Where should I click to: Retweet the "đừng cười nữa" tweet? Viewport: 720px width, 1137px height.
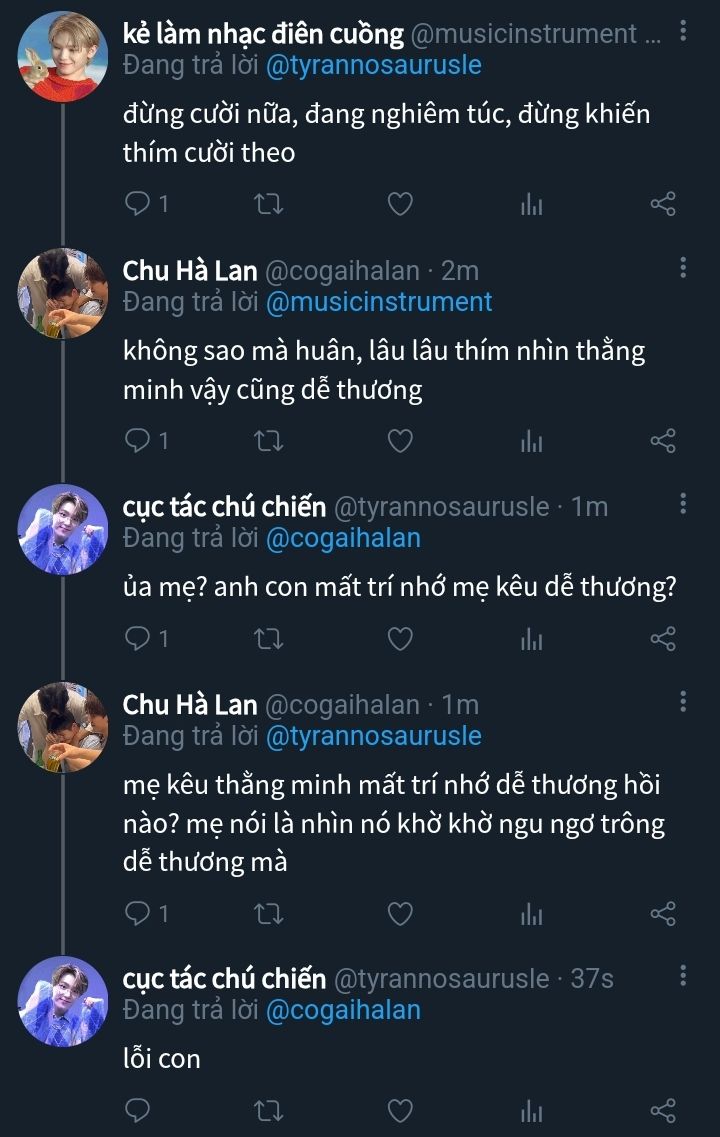tap(269, 205)
